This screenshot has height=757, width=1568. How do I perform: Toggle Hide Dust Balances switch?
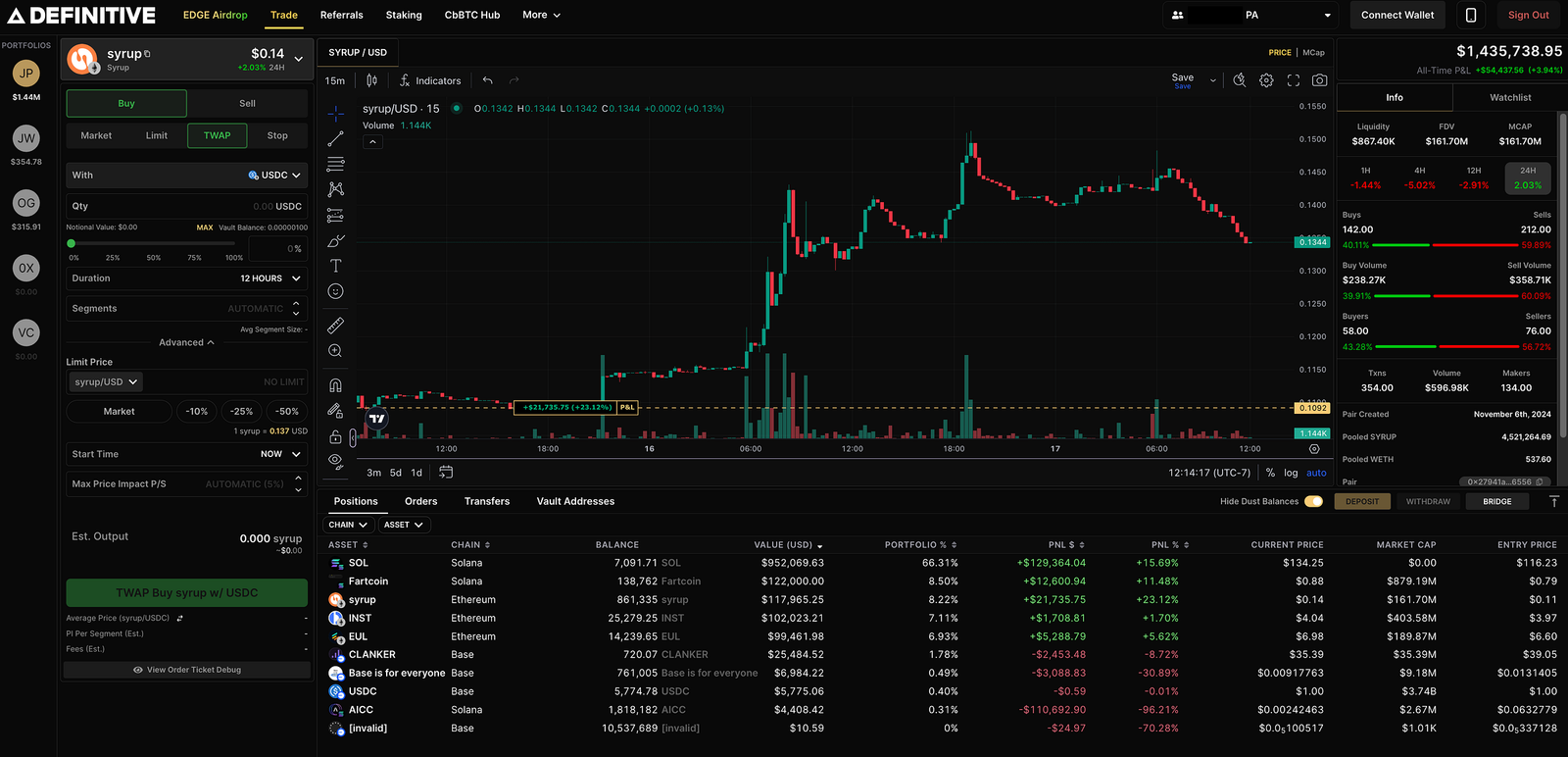coord(1313,501)
